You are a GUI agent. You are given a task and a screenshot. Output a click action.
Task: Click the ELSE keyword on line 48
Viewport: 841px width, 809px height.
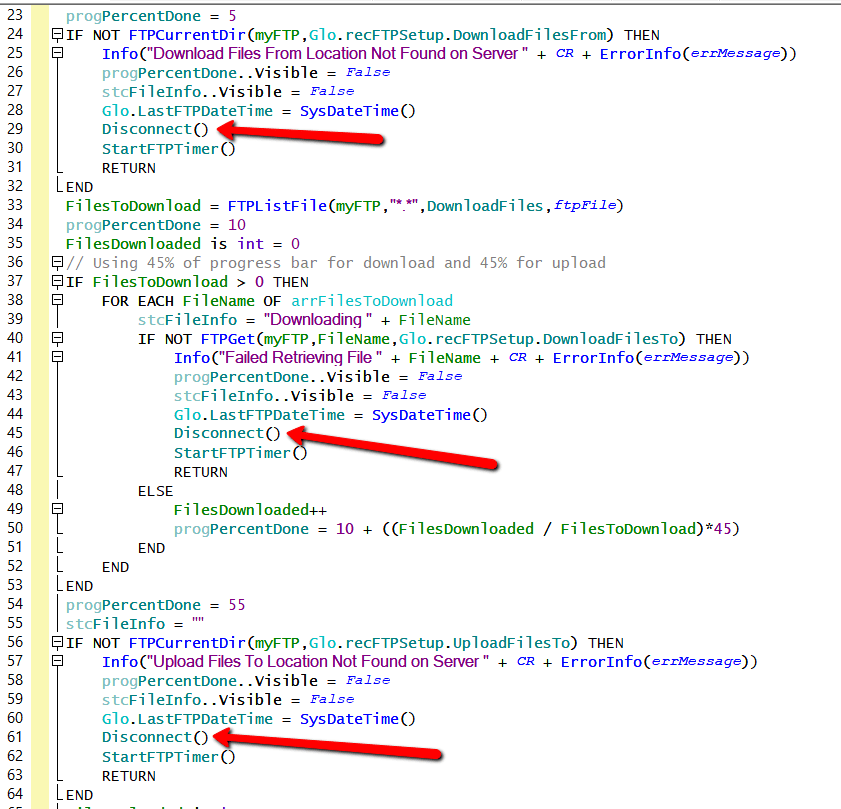[155, 491]
